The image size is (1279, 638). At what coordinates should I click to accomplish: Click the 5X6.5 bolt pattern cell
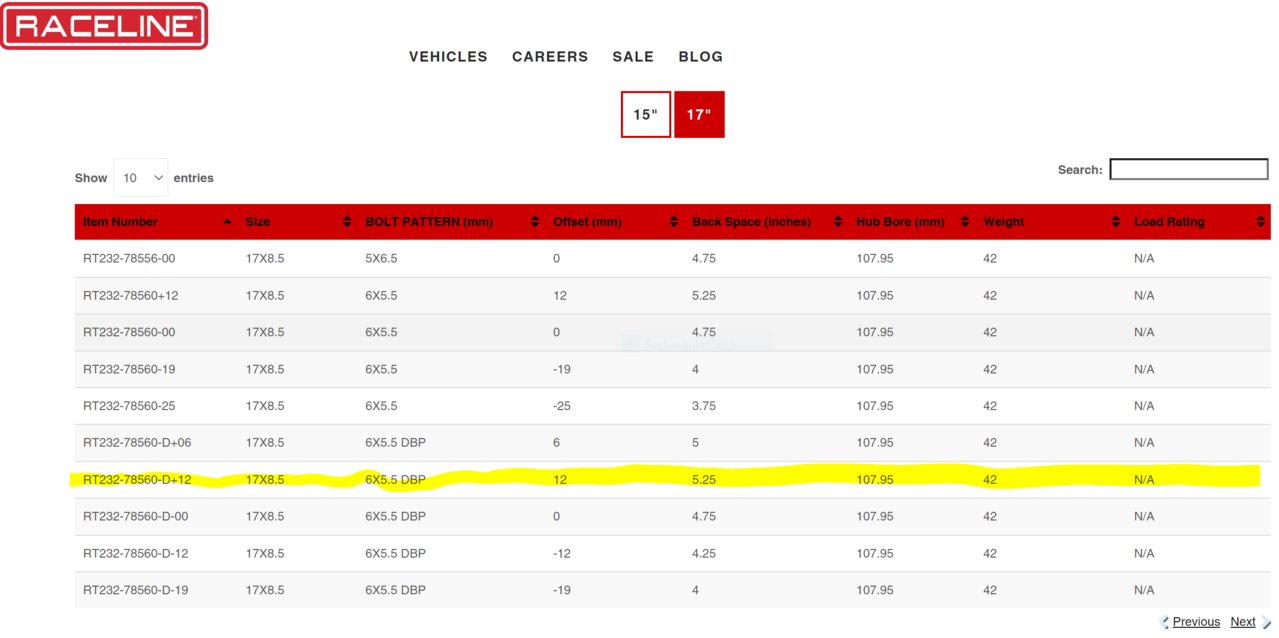point(381,258)
